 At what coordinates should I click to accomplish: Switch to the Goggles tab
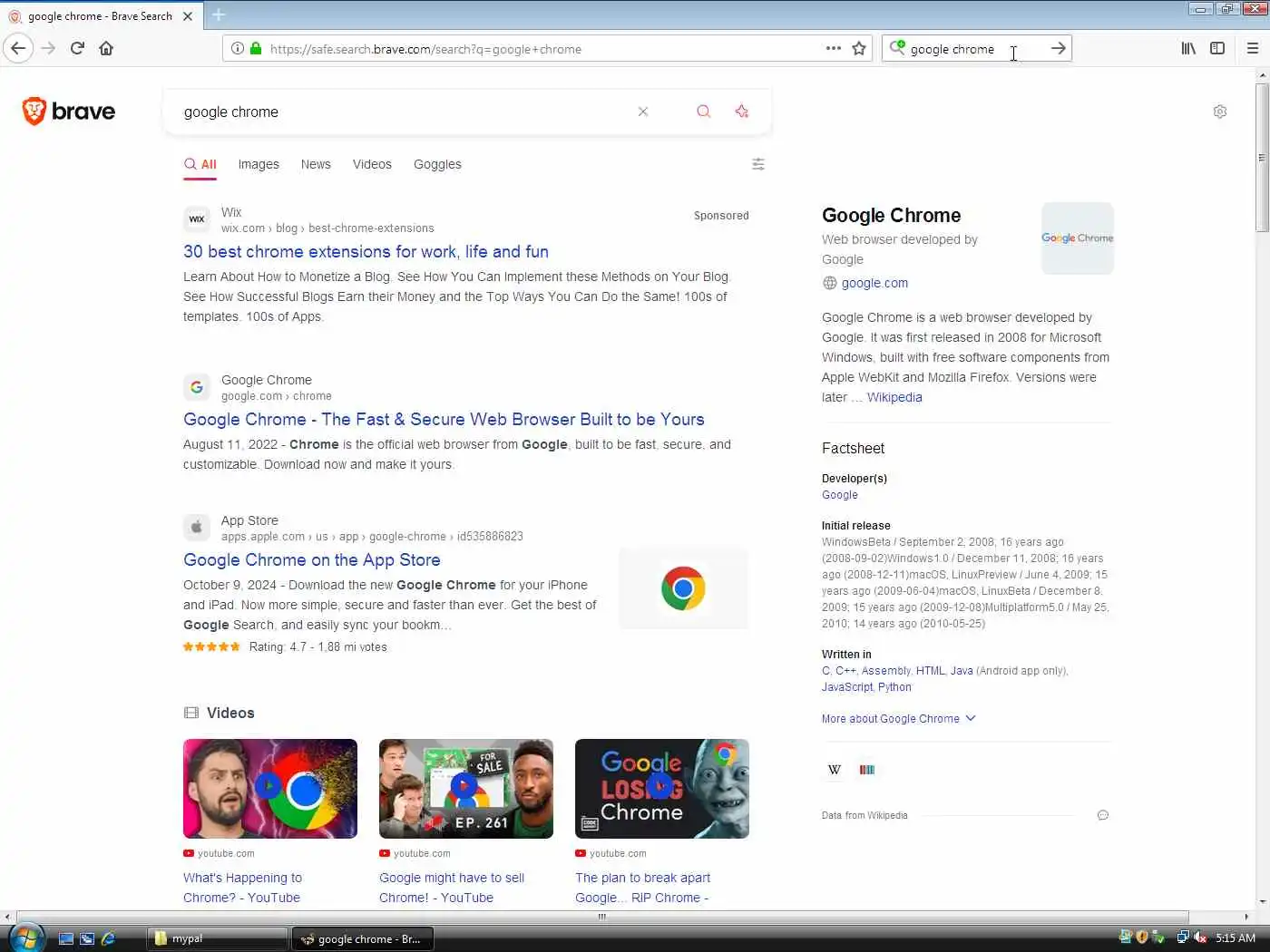pos(437,164)
